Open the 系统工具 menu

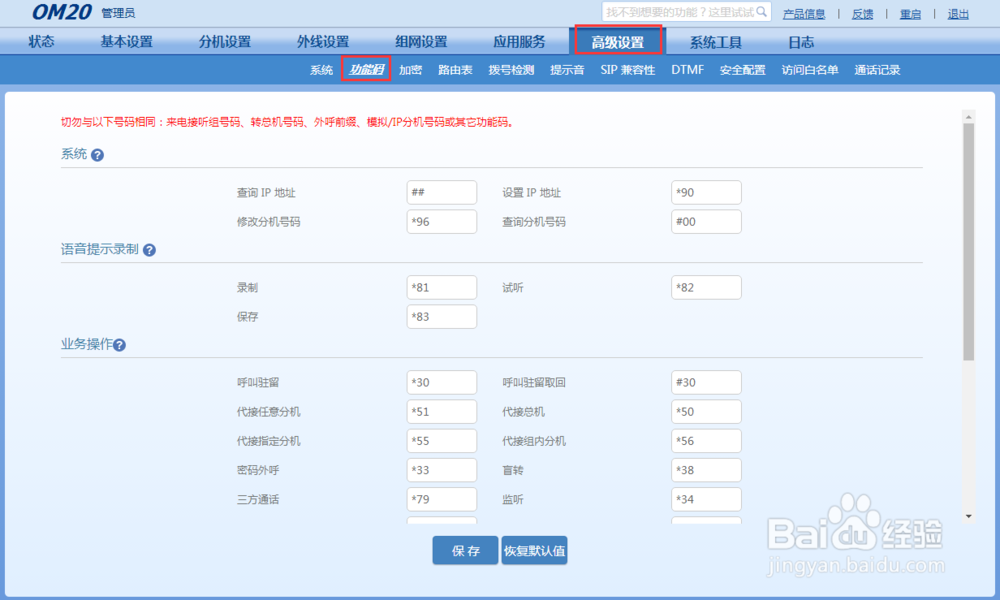715,41
